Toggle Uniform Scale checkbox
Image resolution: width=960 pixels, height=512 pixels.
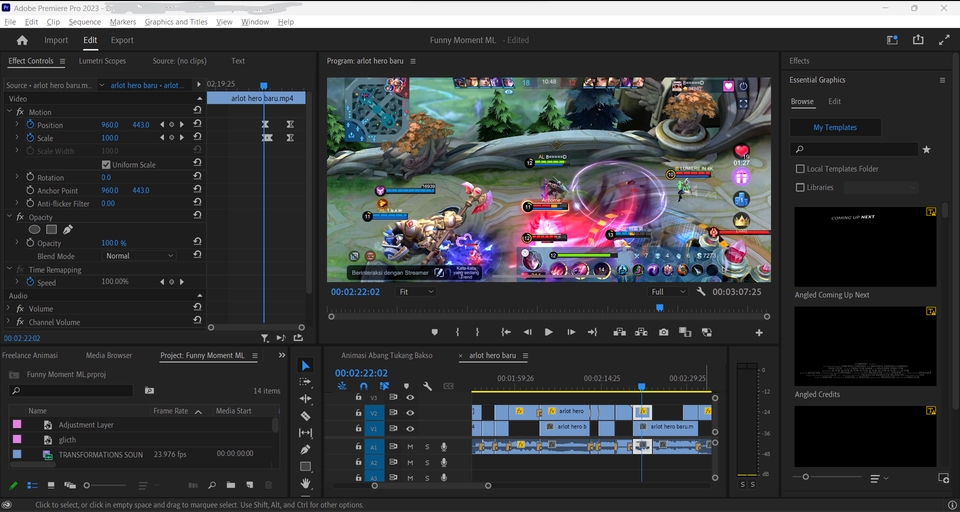click(x=106, y=165)
